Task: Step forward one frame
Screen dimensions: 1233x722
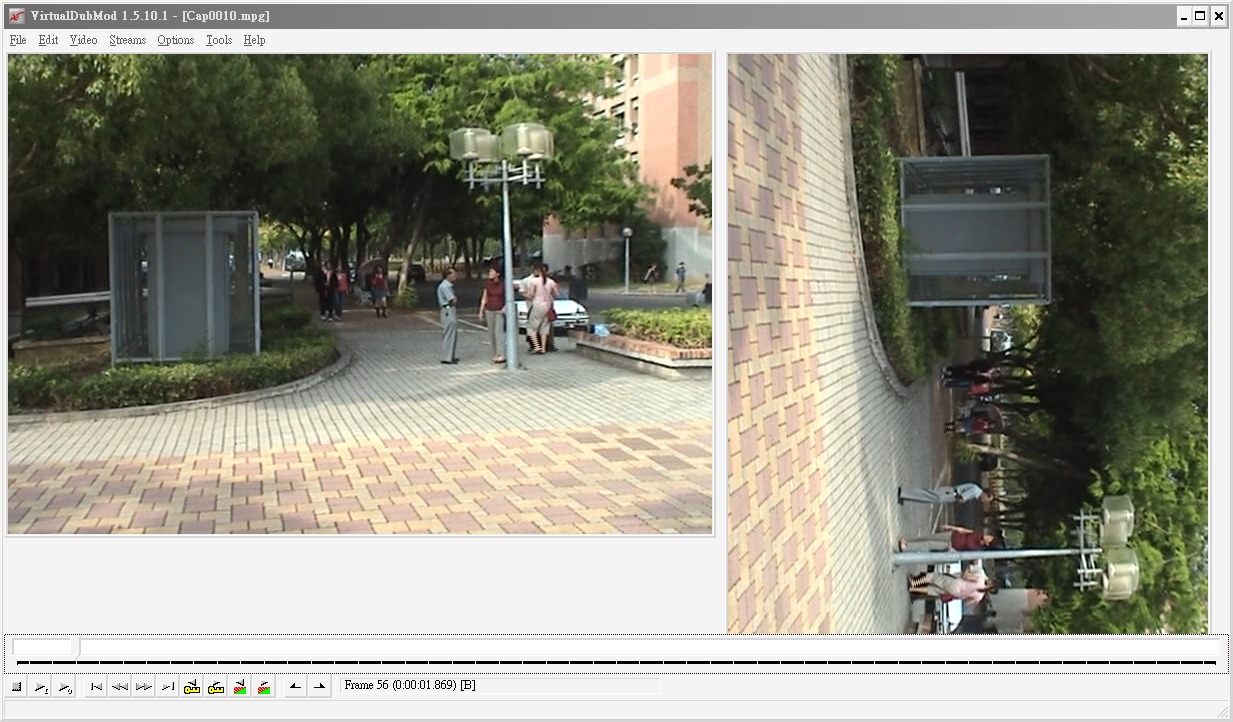Action: point(144,687)
